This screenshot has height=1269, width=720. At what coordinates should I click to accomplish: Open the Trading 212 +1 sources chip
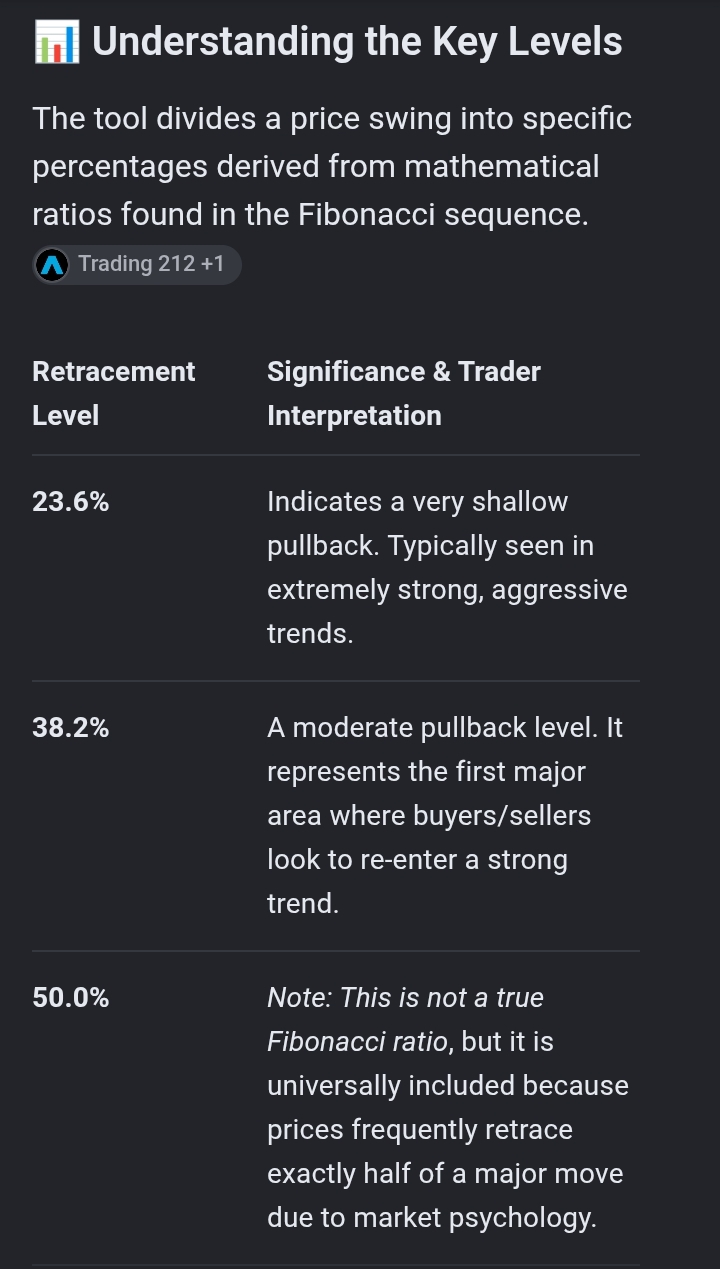coord(136,265)
